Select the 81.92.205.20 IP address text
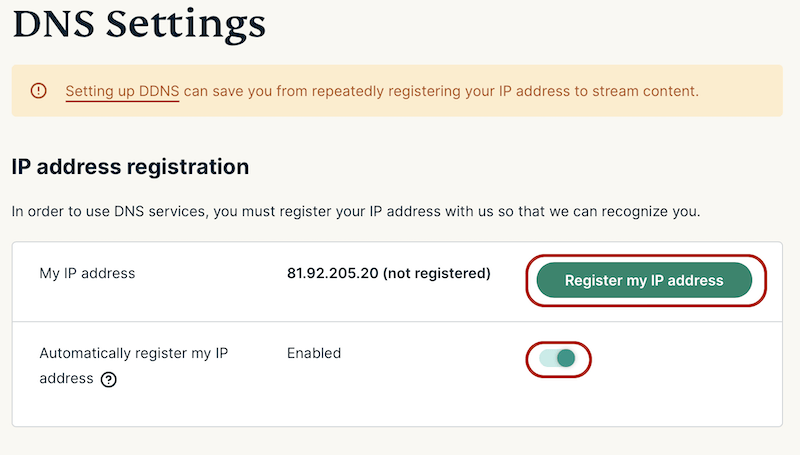The height and width of the screenshot is (455, 800). 333,273
